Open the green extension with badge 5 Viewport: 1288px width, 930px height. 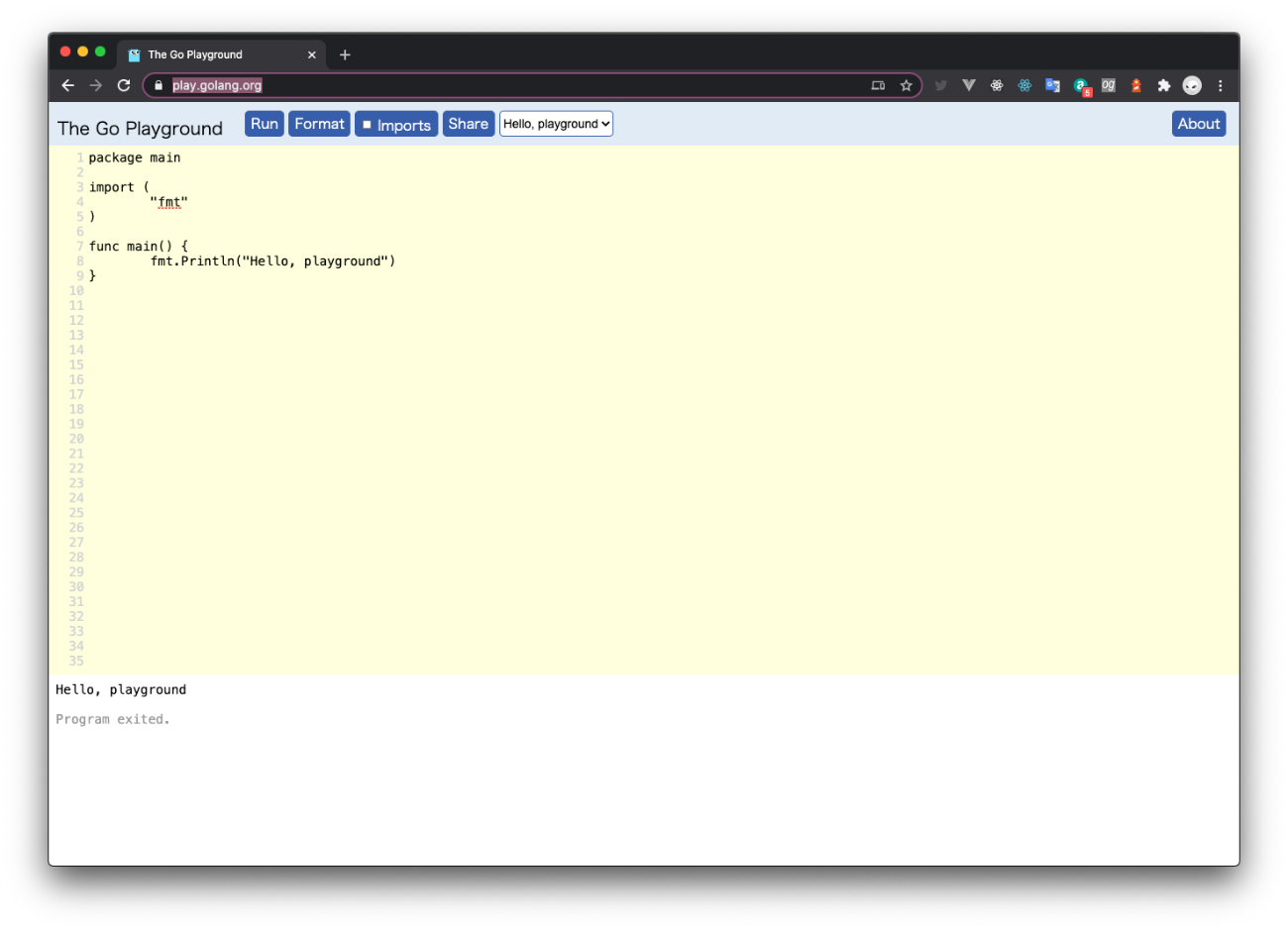click(x=1081, y=86)
